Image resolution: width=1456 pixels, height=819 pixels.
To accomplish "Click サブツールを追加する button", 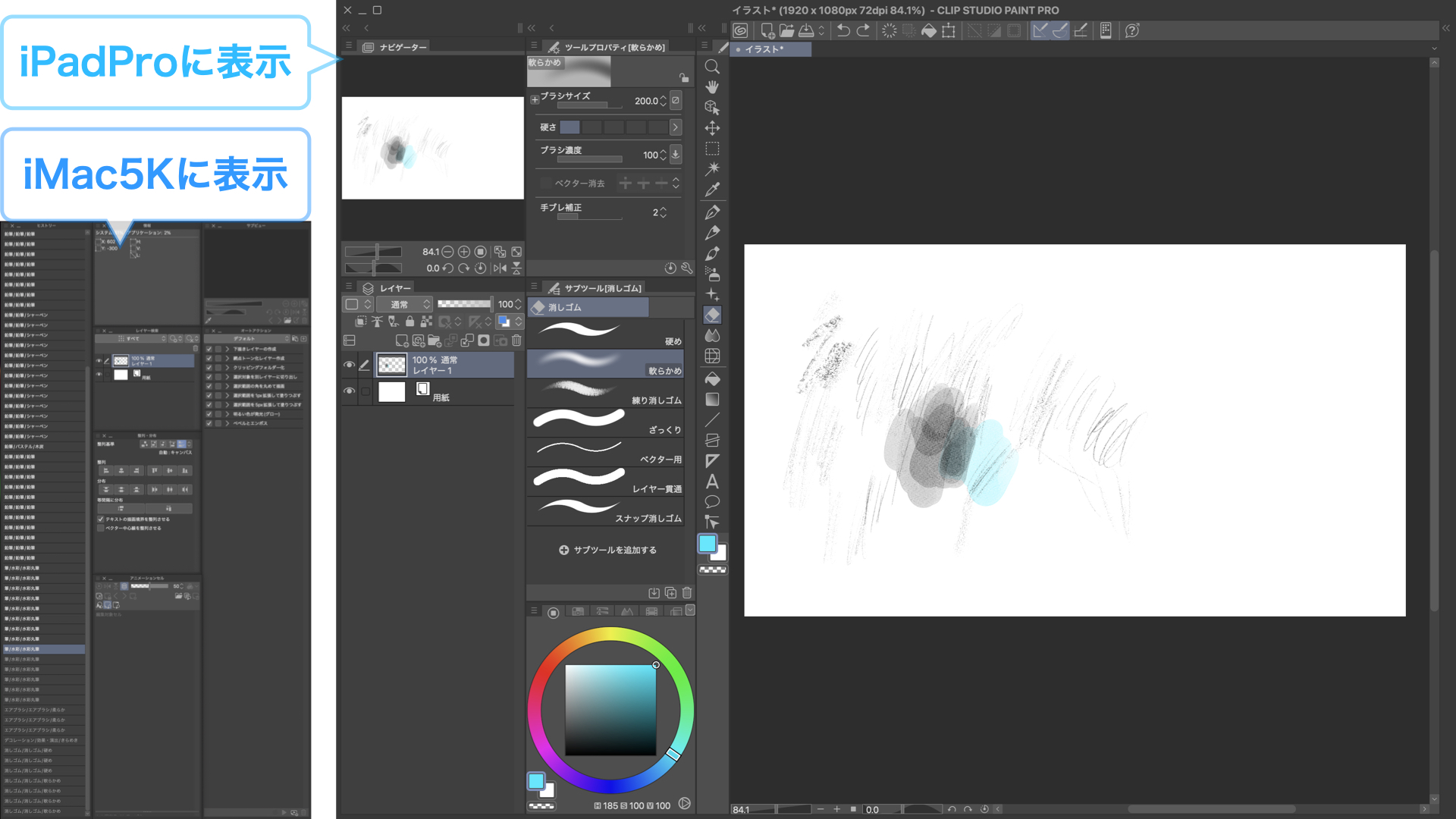I will 607,550.
